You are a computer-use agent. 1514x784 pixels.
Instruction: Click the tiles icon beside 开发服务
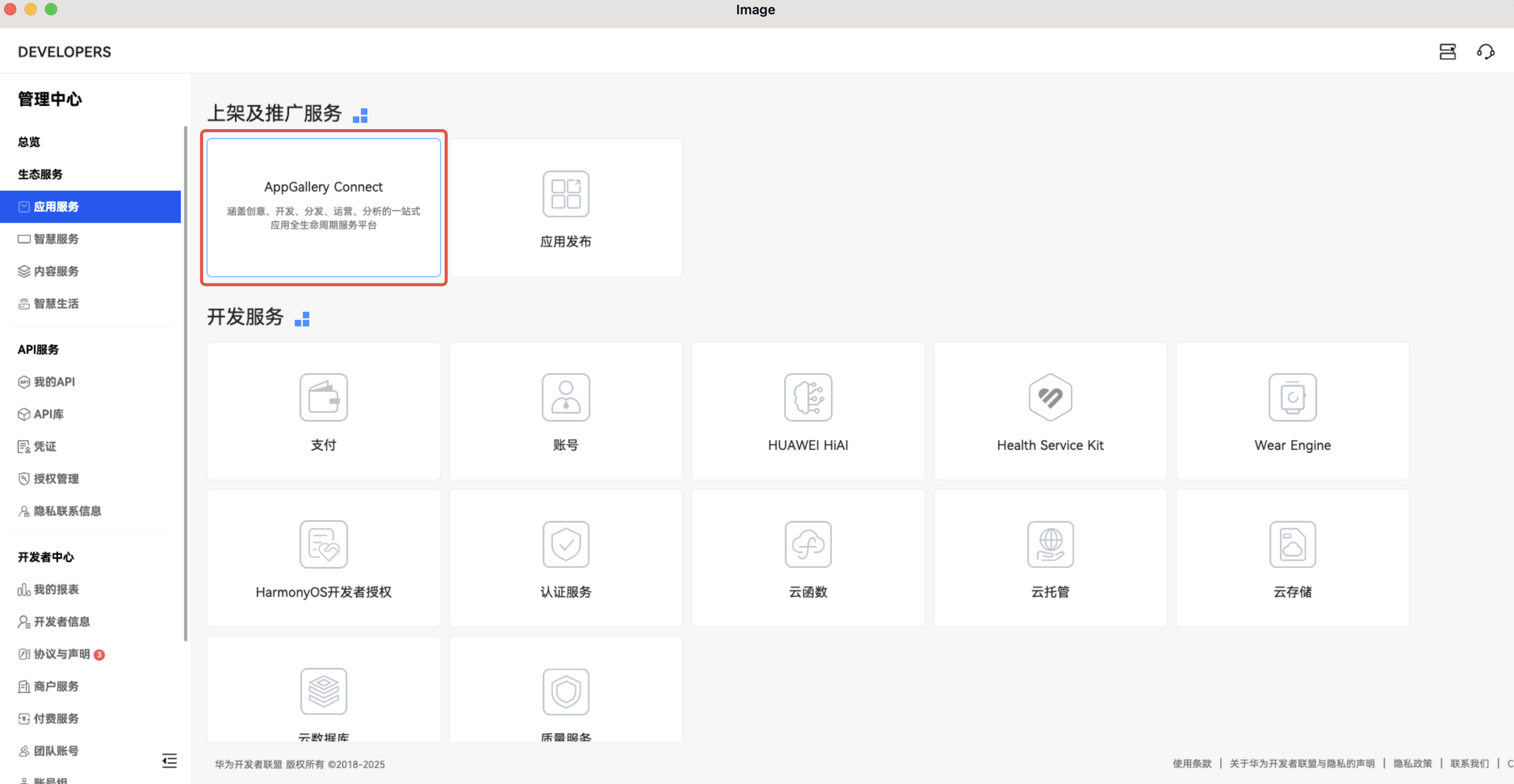pos(302,319)
